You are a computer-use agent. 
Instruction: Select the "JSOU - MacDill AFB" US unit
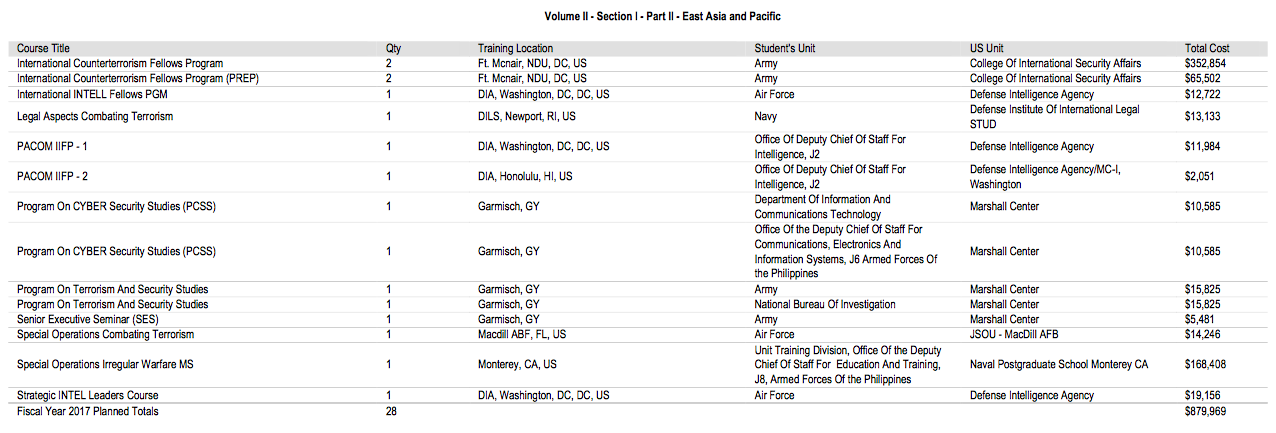click(1015, 334)
